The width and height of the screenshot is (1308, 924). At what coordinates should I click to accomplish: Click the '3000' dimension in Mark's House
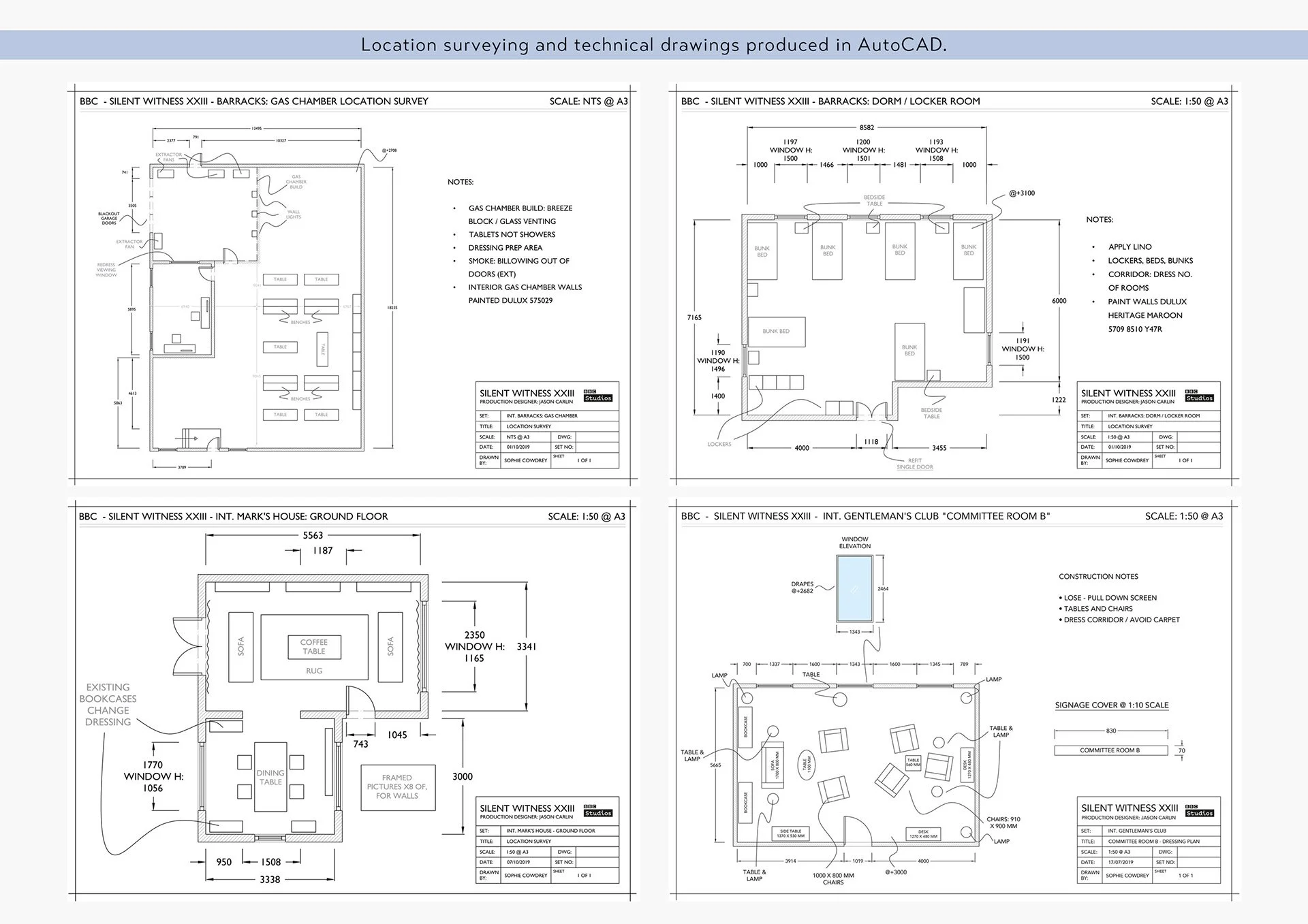coord(463,776)
